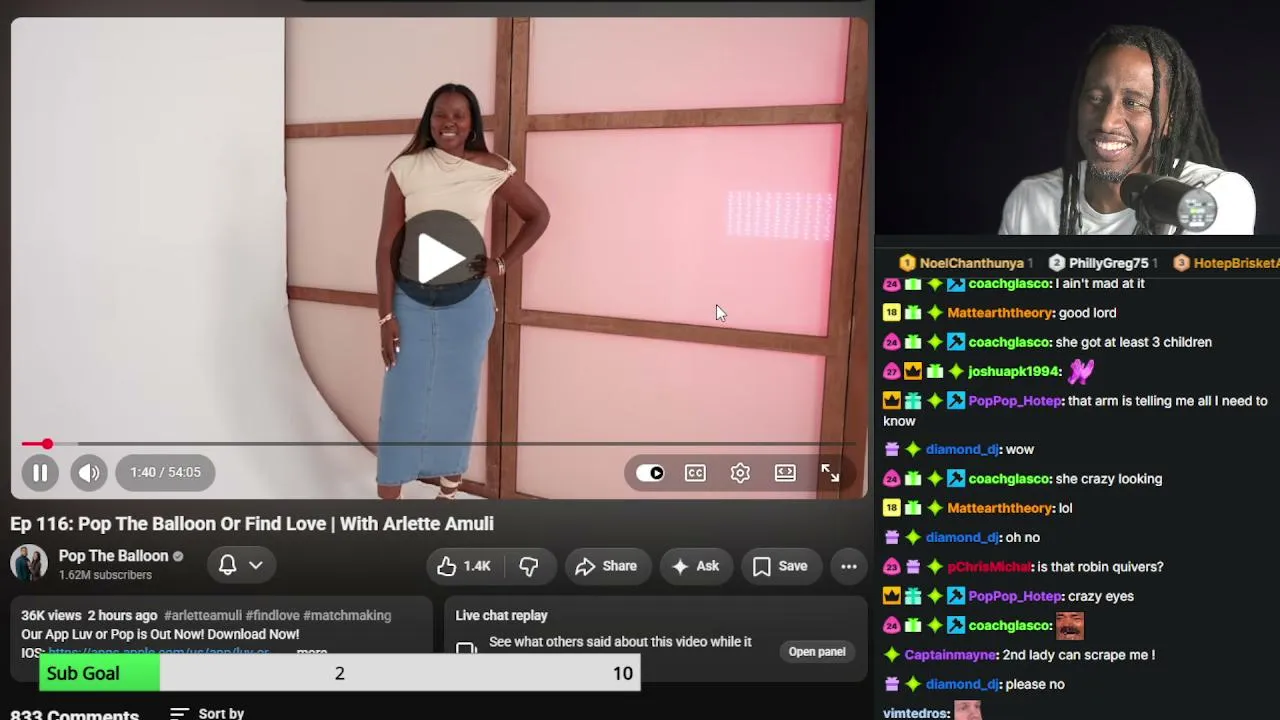The width and height of the screenshot is (1280, 720).
Task: Click the large center play overlay button
Action: tap(440, 258)
